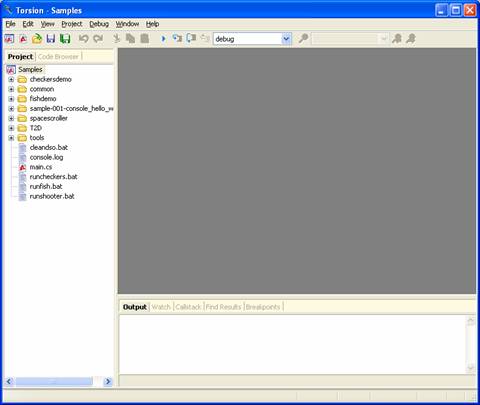This screenshot has width=480, height=405.
Task: Expand the T2D folder node
Action: click(11, 128)
